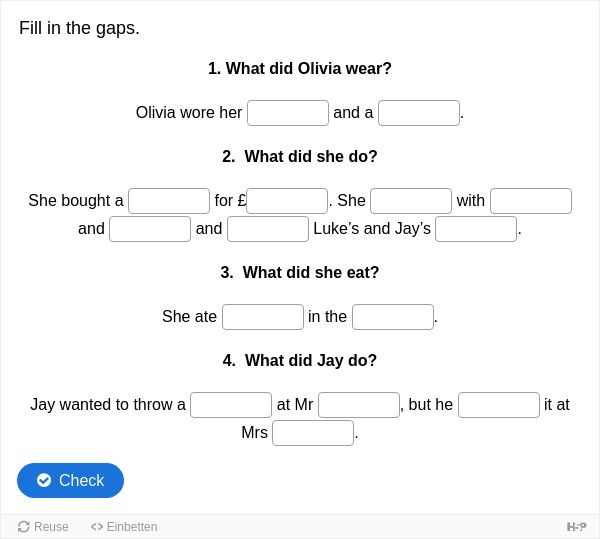
Task: Click the blank after 'at Mr'
Action: pyautogui.click(x=359, y=405)
